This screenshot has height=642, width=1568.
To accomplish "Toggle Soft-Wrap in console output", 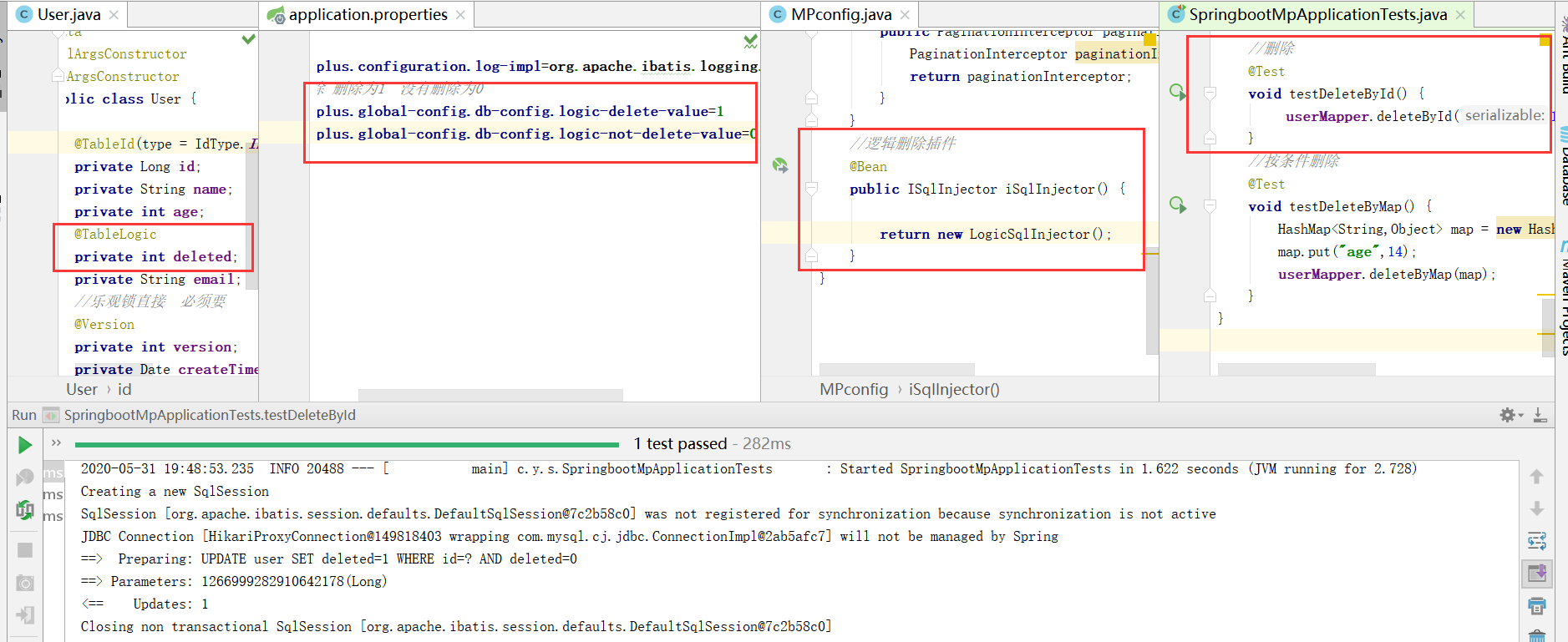I will [1536, 541].
